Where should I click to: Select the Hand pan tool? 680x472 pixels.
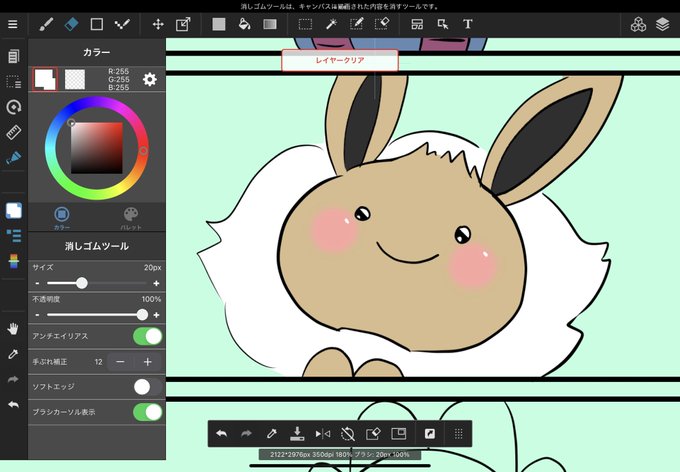tap(13, 329)
